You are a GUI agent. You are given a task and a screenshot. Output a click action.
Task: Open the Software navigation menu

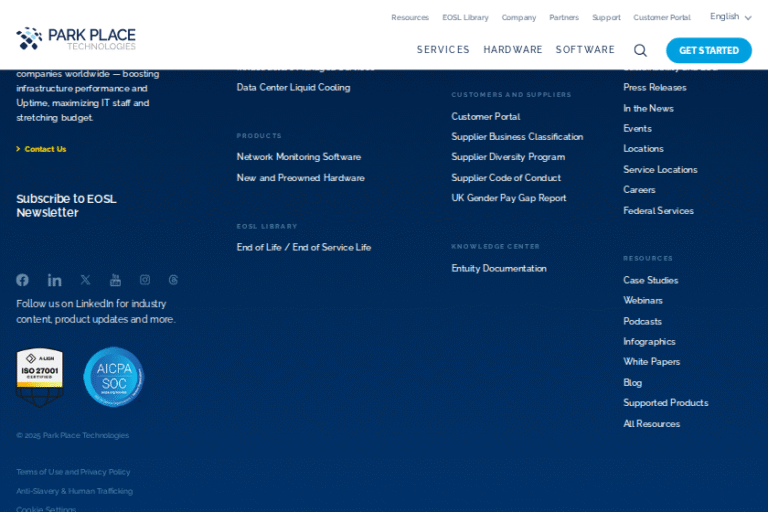(x=585, y=50)
